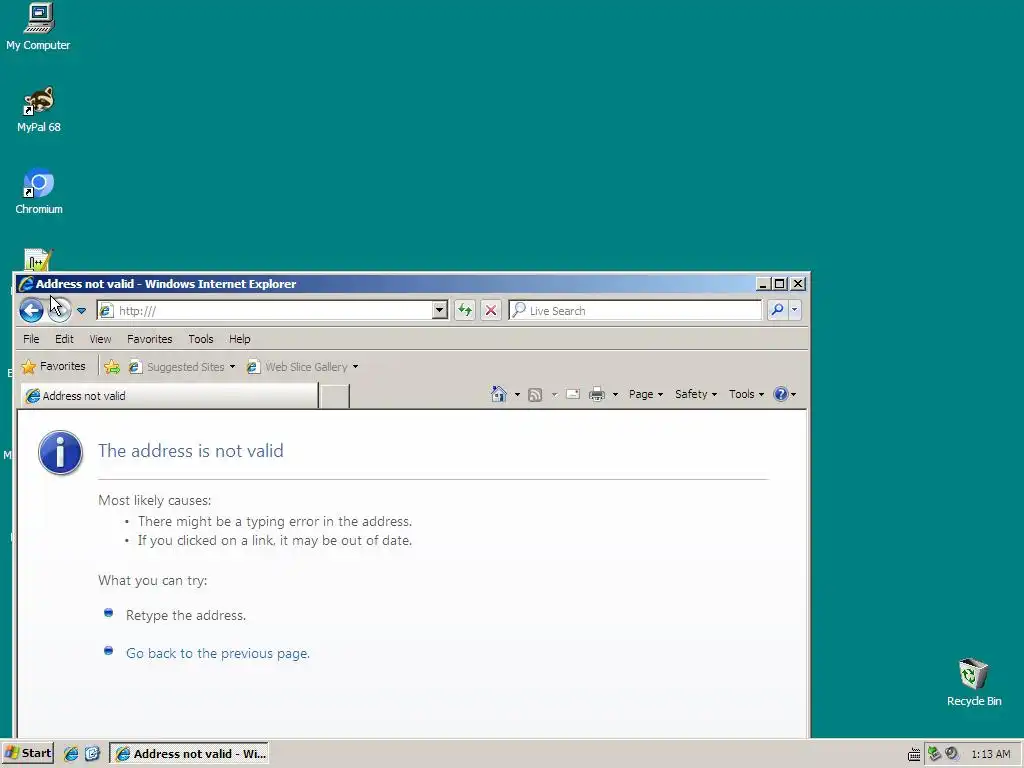The width and height of the screenshot is (1024, 768).
Task: Open the recent pages dropdown arrow
Action: pos(82,311)
